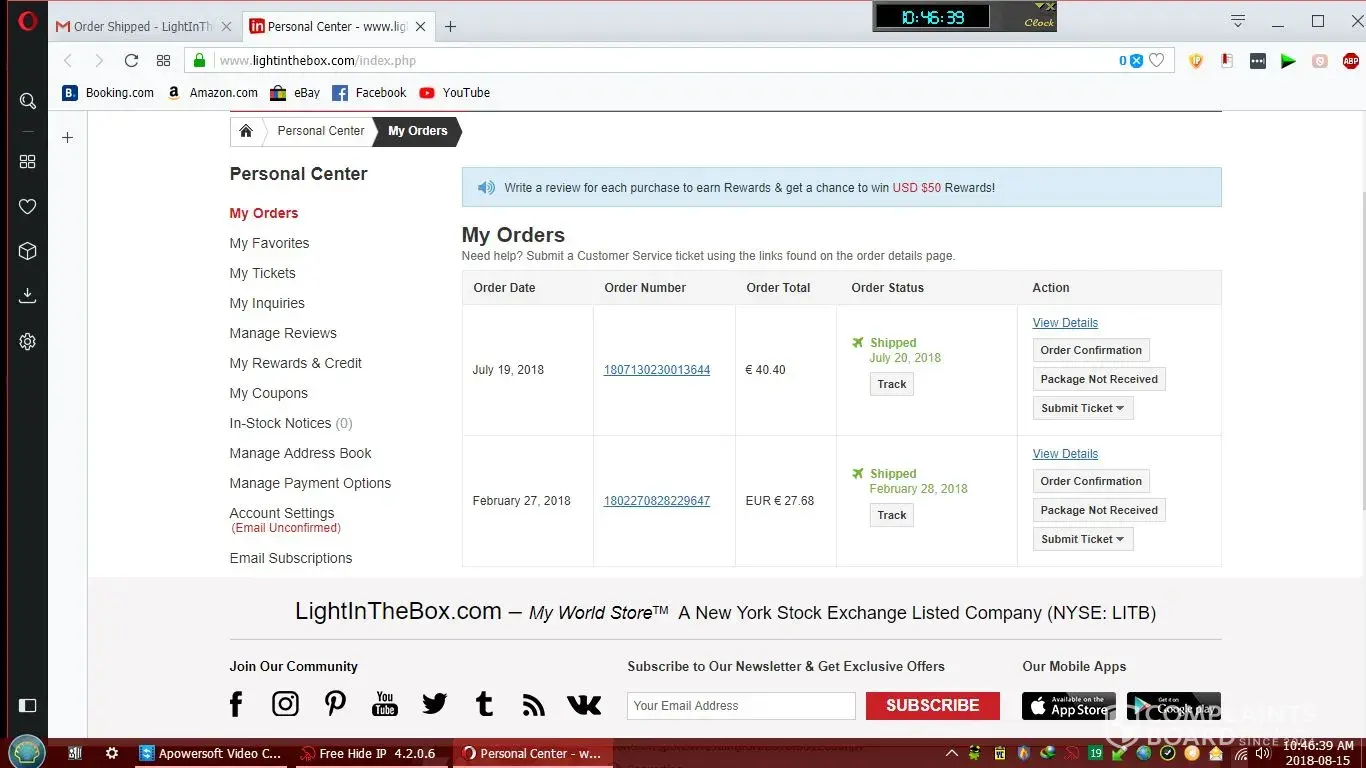Open the VK community icon
The width and height of the screenshot is (1366, 768).
[584, 705]
